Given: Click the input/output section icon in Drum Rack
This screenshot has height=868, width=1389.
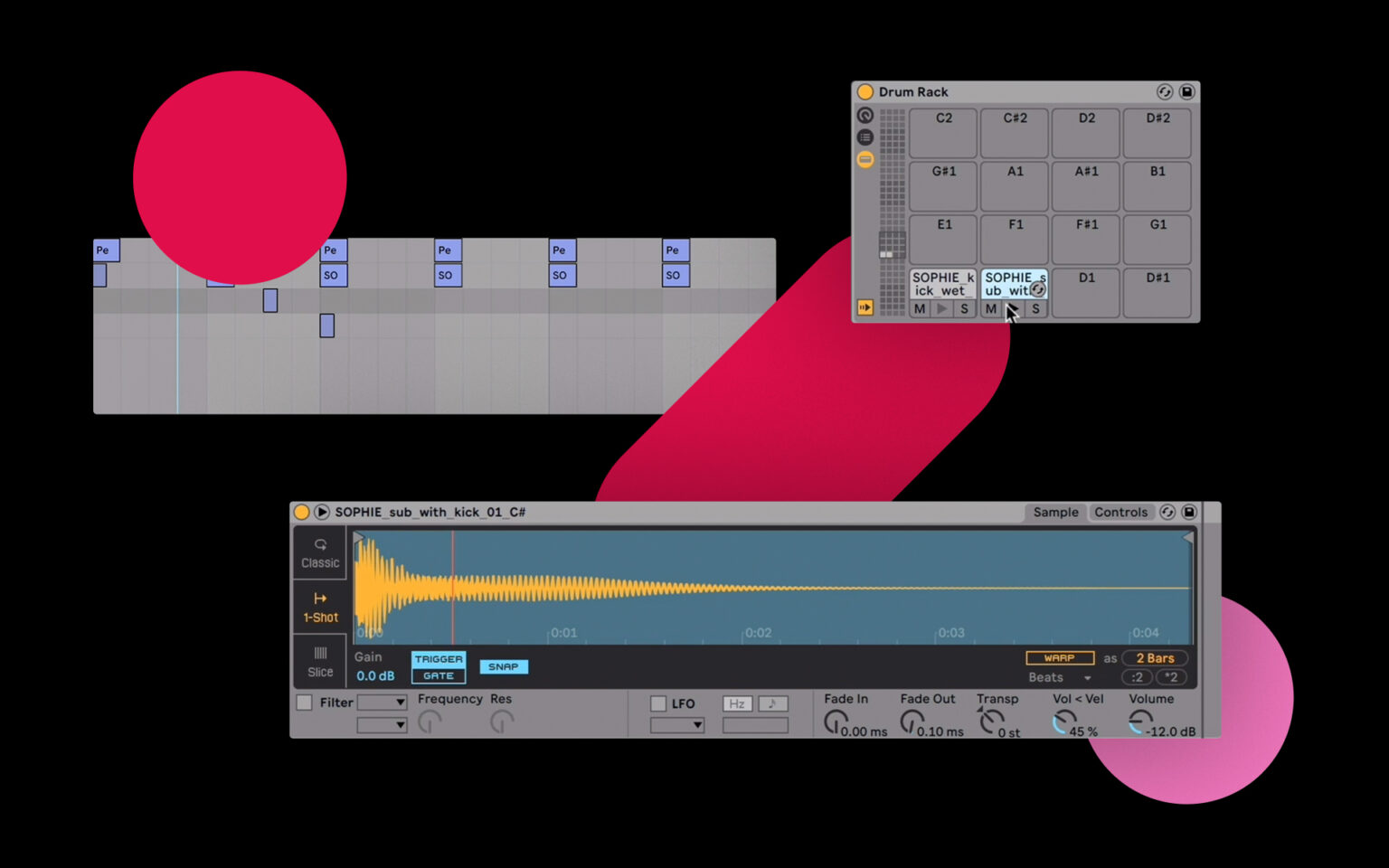Looking at the screenshot, I should (x=864, y=307).
